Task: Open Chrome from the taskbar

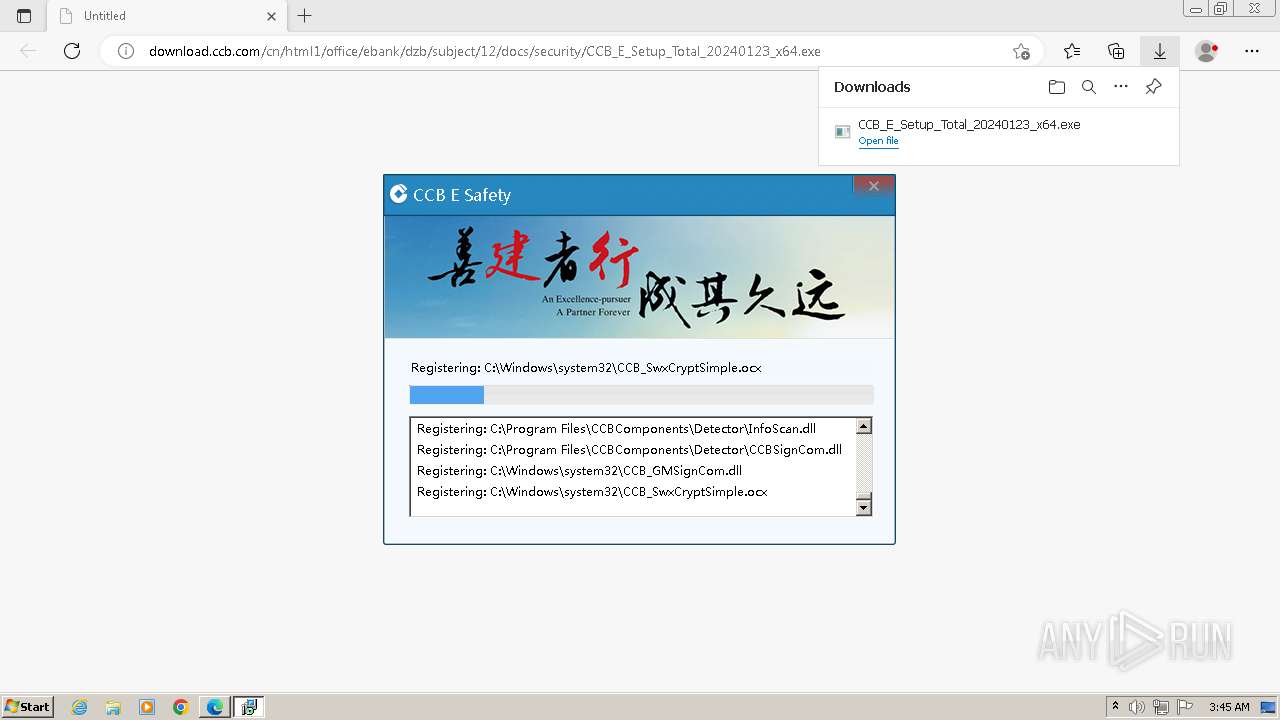Action: click(x=181, y=707)
